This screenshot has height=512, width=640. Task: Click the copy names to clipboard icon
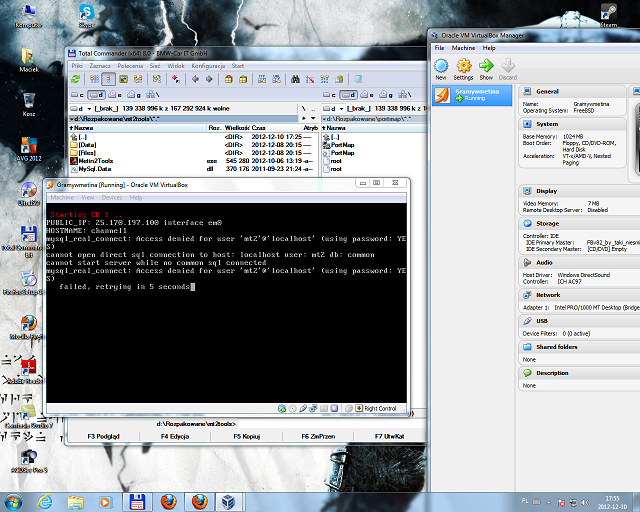[339, 79]
